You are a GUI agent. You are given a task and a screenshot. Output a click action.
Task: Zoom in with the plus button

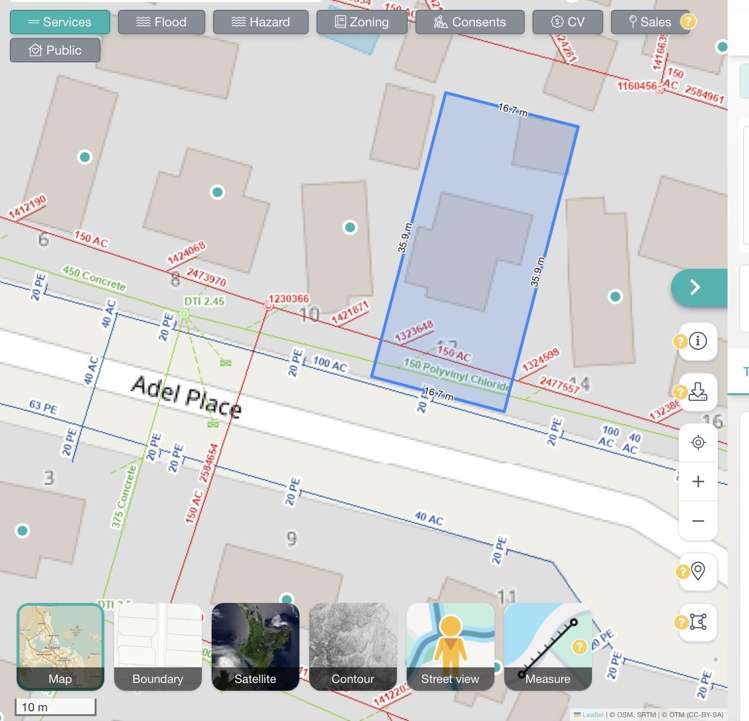click(698, 481)
